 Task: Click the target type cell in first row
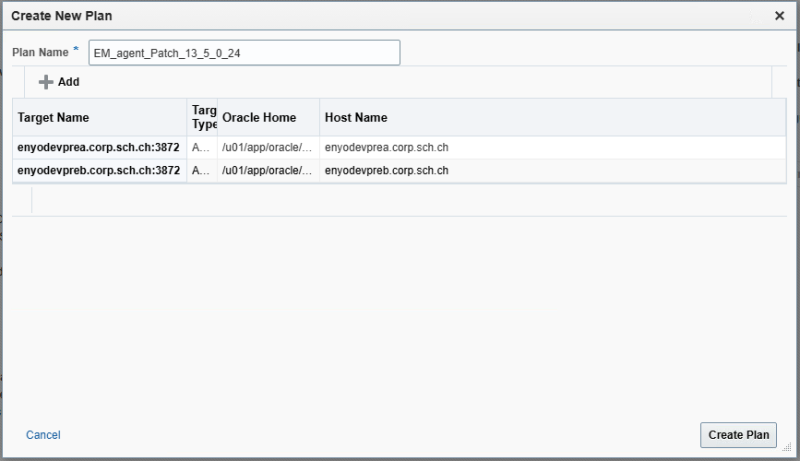tap(201, 147)
